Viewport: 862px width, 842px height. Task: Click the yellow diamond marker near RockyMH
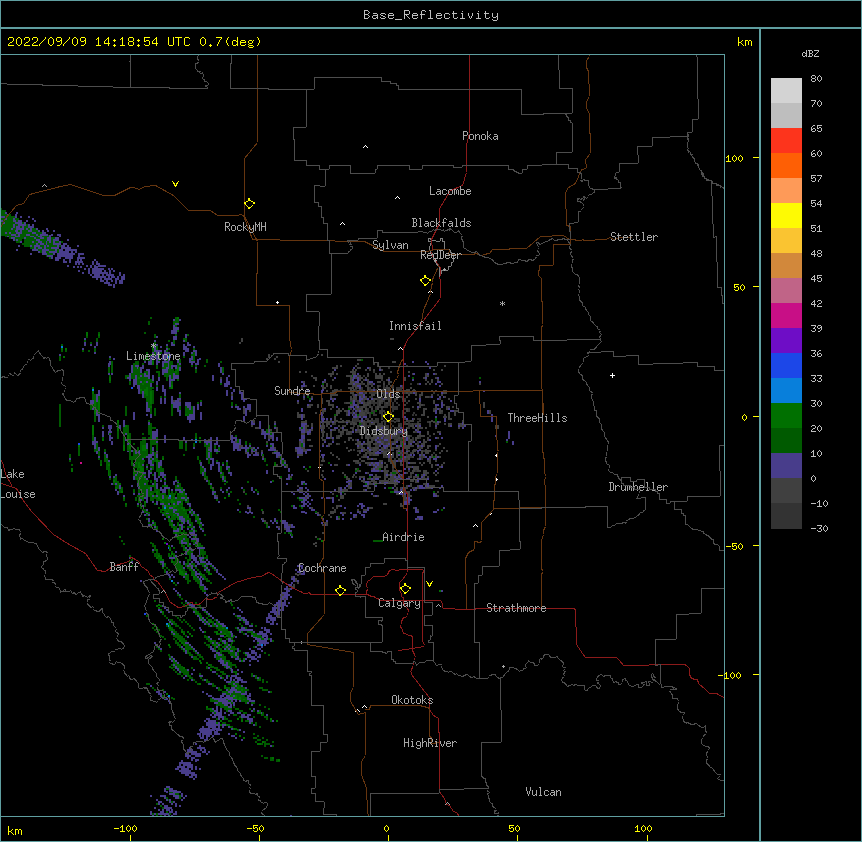249,203
